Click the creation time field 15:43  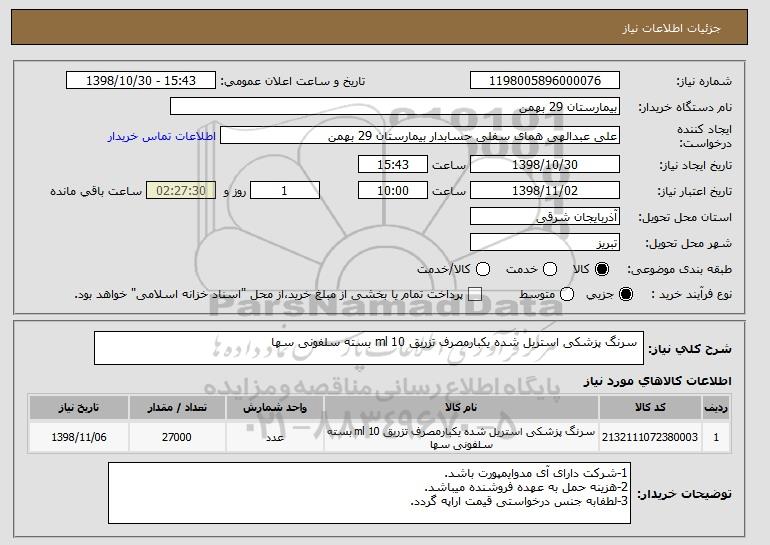coord(393,164)
